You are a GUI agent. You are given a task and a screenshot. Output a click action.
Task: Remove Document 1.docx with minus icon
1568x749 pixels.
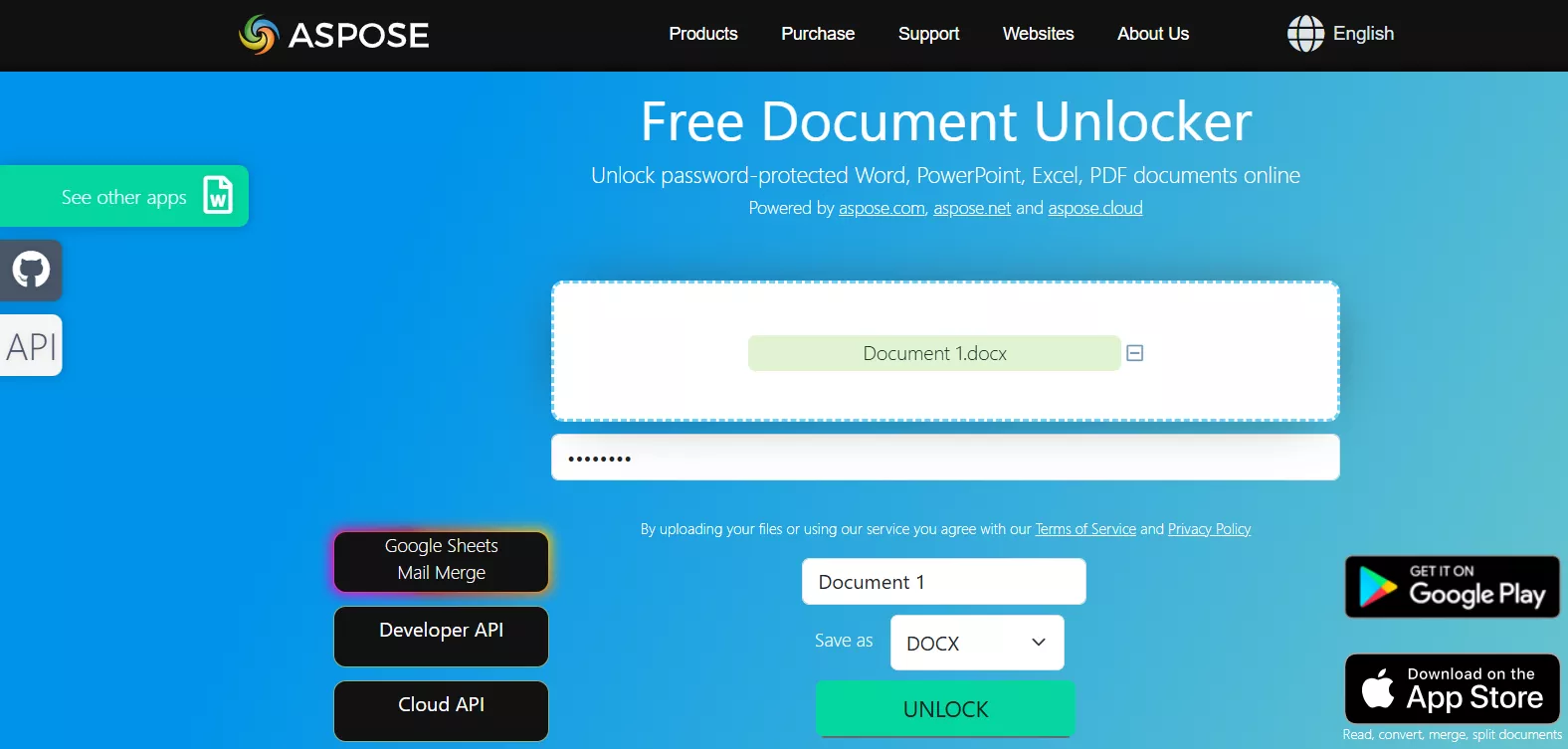(1134, 353)
